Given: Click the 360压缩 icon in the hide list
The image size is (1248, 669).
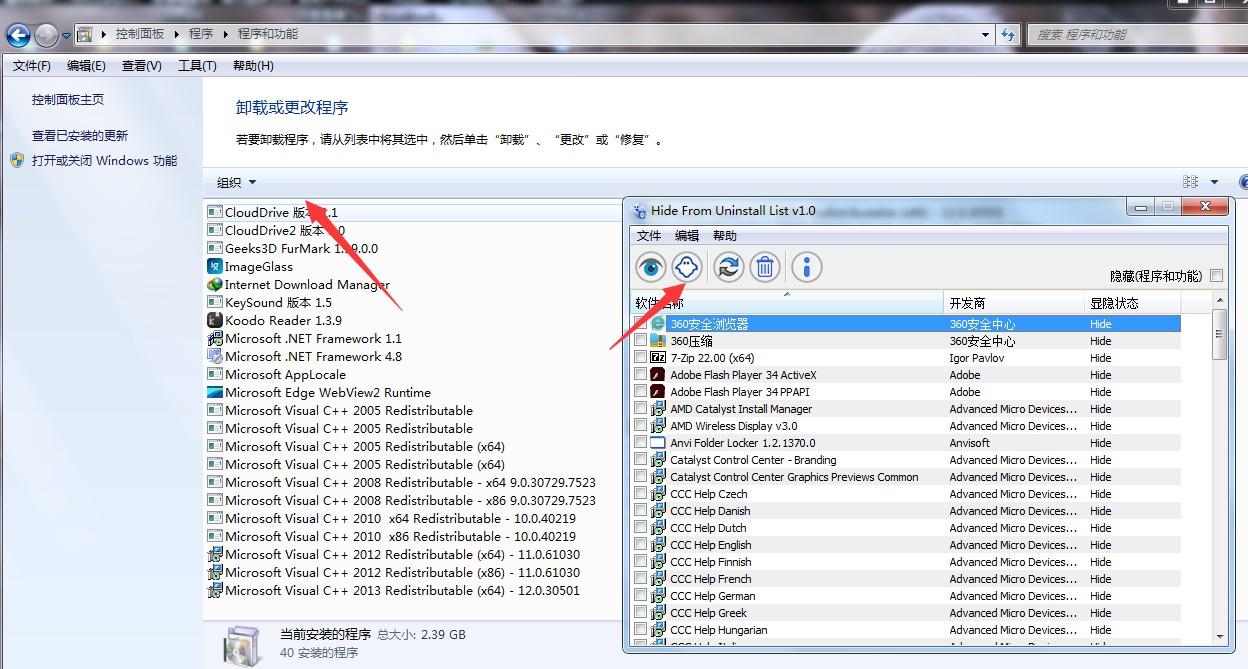Looking at the screenshot, I should 658,341.
